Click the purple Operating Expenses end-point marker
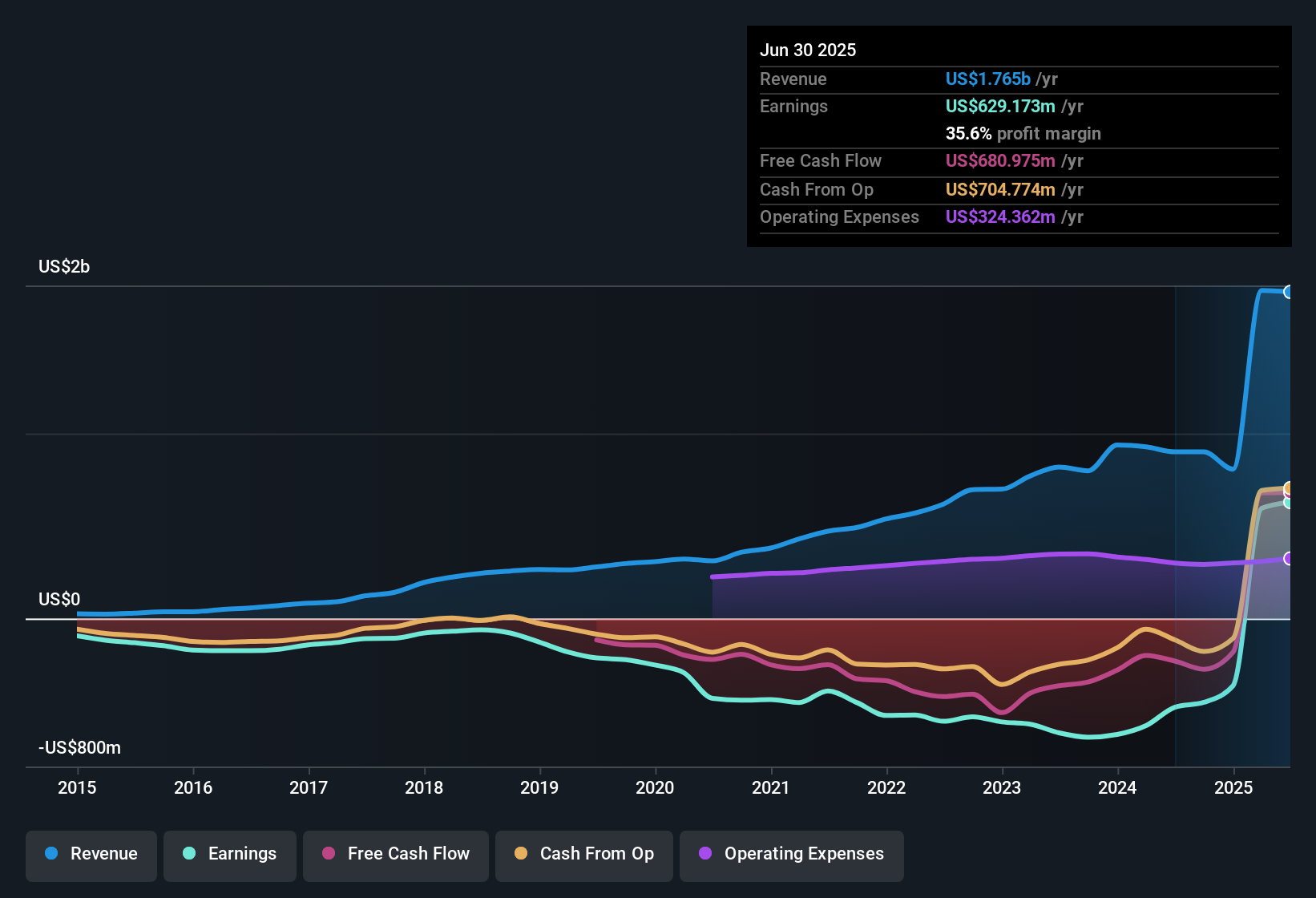The height and width of the screenshot is (898, 1316). point(1288,559)
